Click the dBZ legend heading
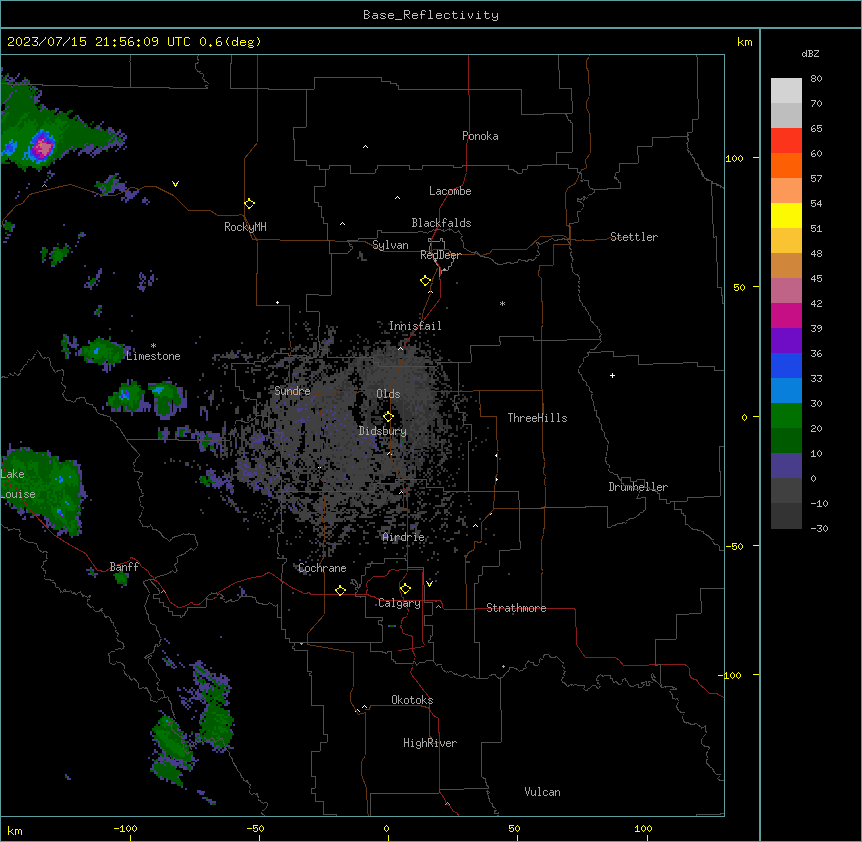 tap(810, 54)
